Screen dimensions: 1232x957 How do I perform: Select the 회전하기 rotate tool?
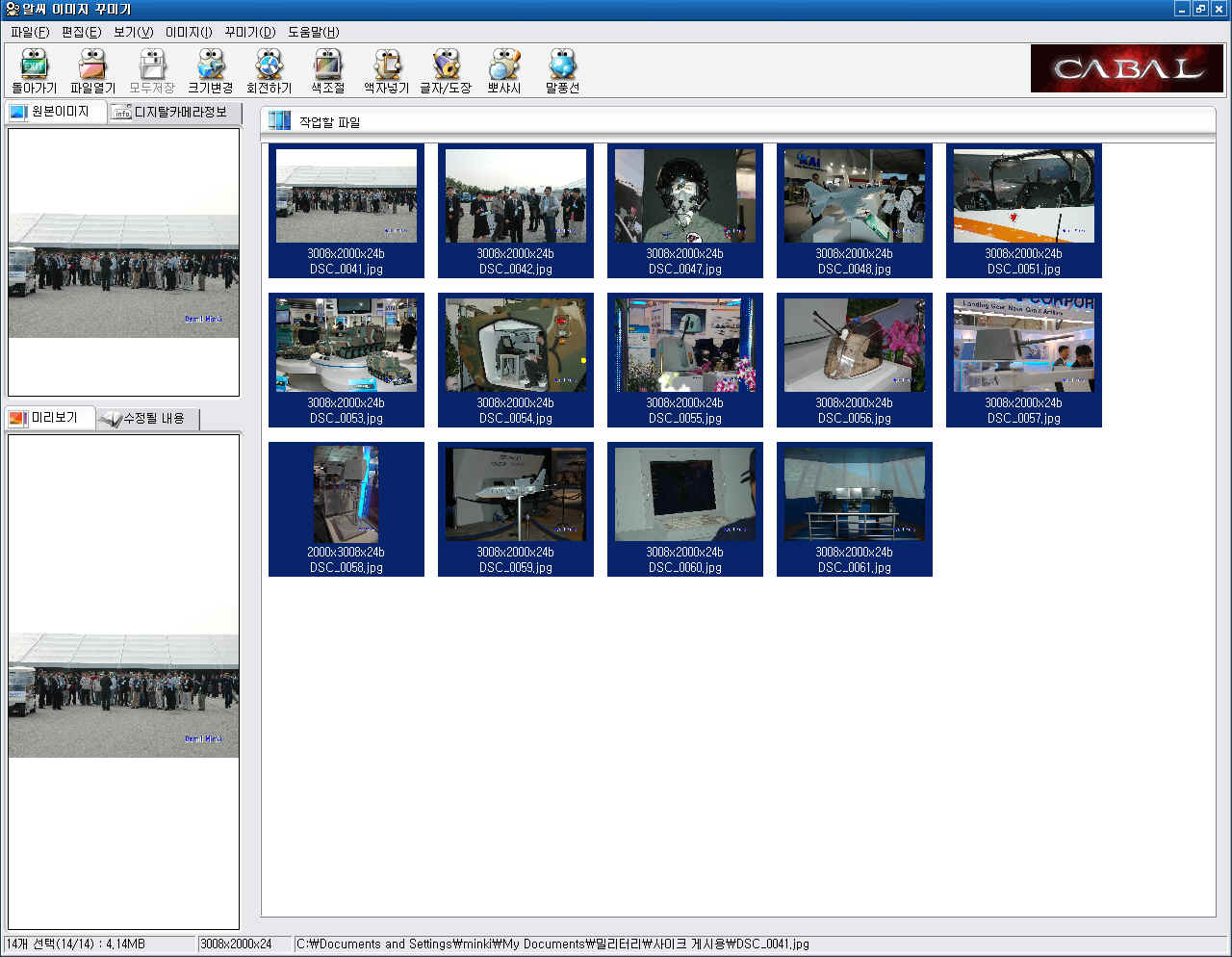coord(269,71)
